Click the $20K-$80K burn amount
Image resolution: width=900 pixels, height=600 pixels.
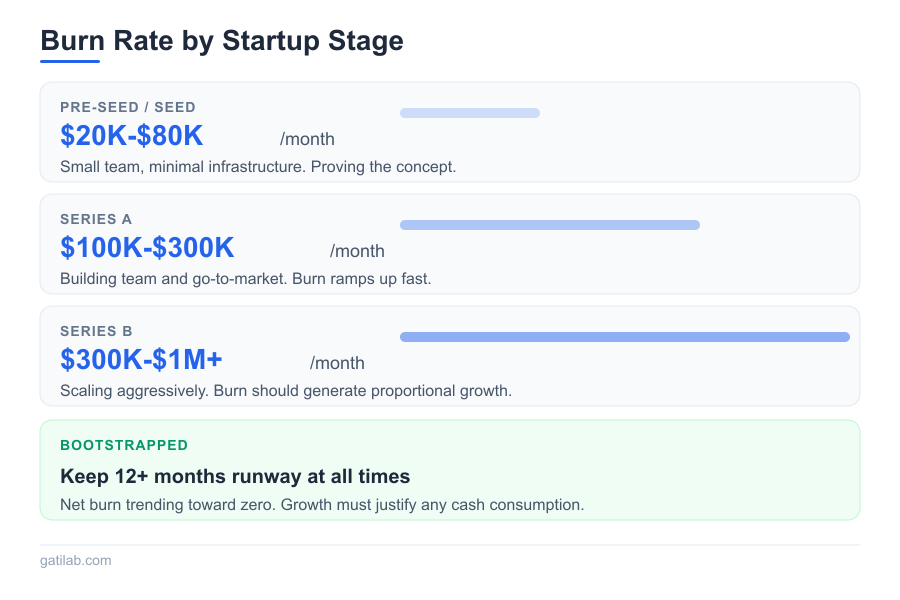[x=131, y=136]
